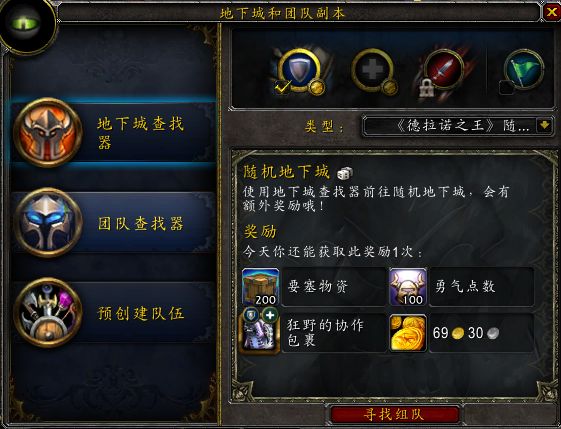Click the locked Damage role sword icon
This screenshot has width=561, height=429.
tap(444, 69)
